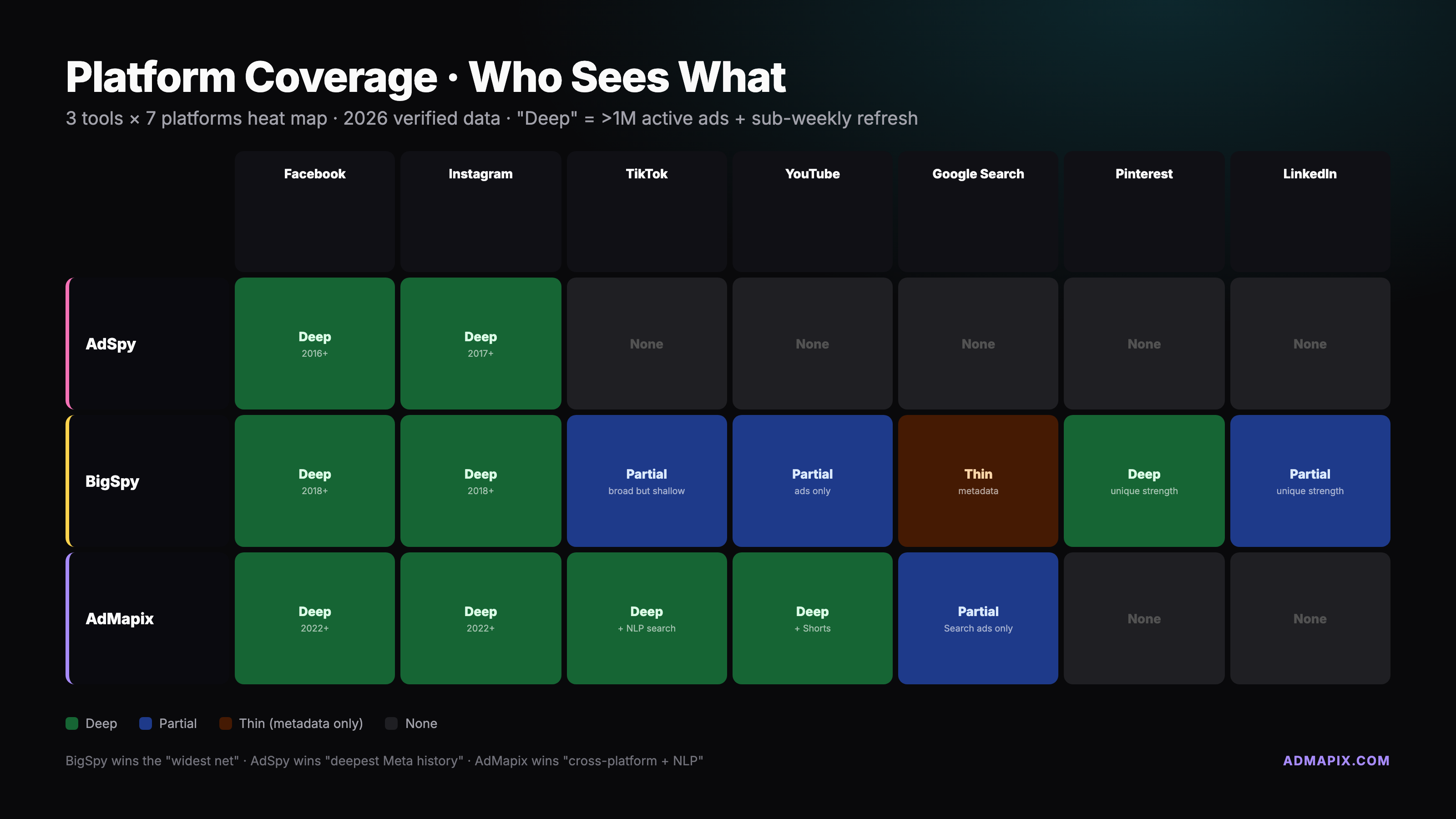Click the Platform Coverage title heading
1456x819 pixels.
[425, 77]
